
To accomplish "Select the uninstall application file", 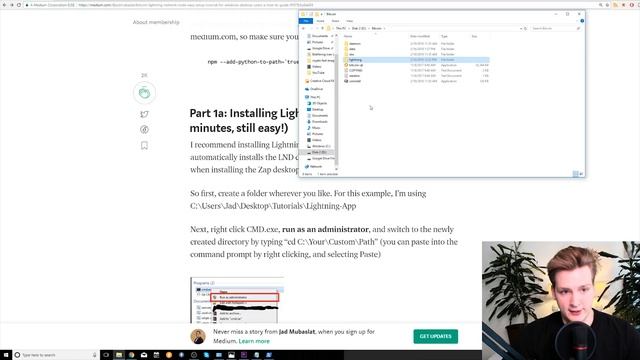I will click(355, 81).
